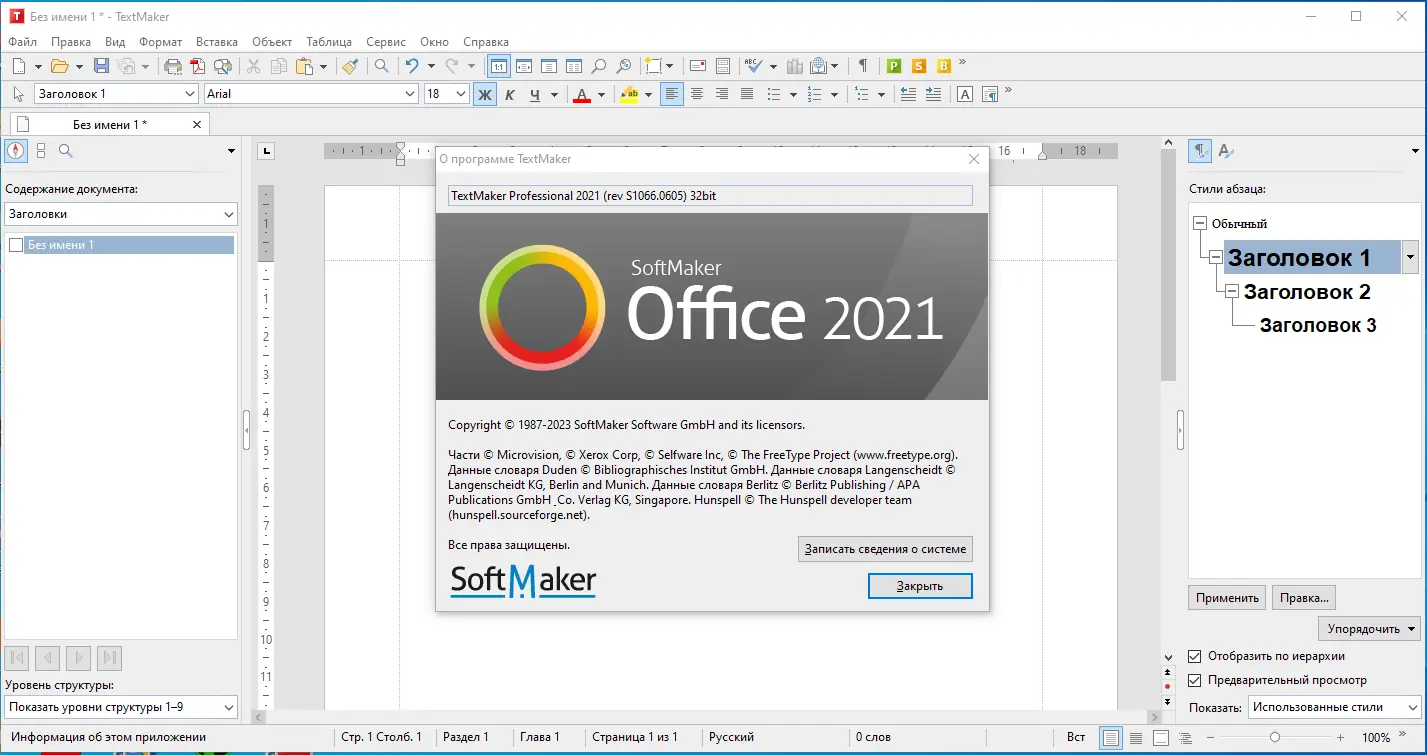Uncheck 'Предварительный просмотр' checkbox
The image size is (1427, 755).
1194,680
